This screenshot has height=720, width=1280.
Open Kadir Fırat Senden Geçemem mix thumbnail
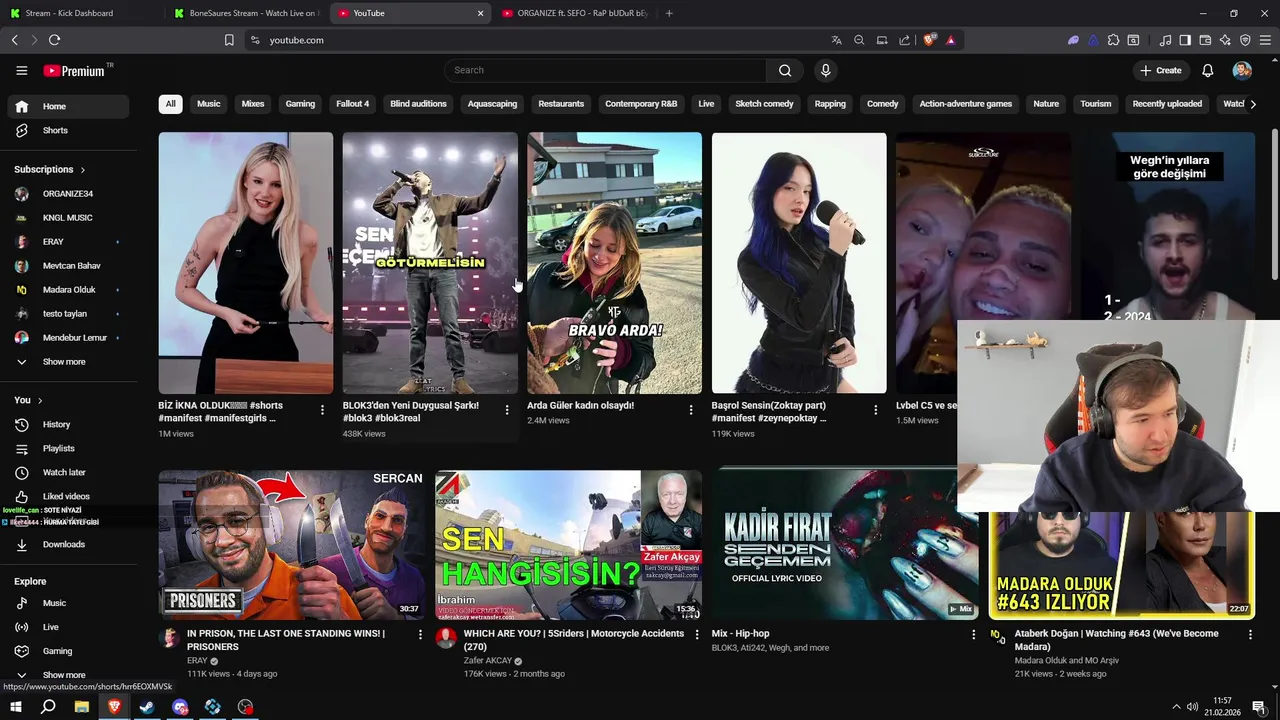(x=845, y=545)
